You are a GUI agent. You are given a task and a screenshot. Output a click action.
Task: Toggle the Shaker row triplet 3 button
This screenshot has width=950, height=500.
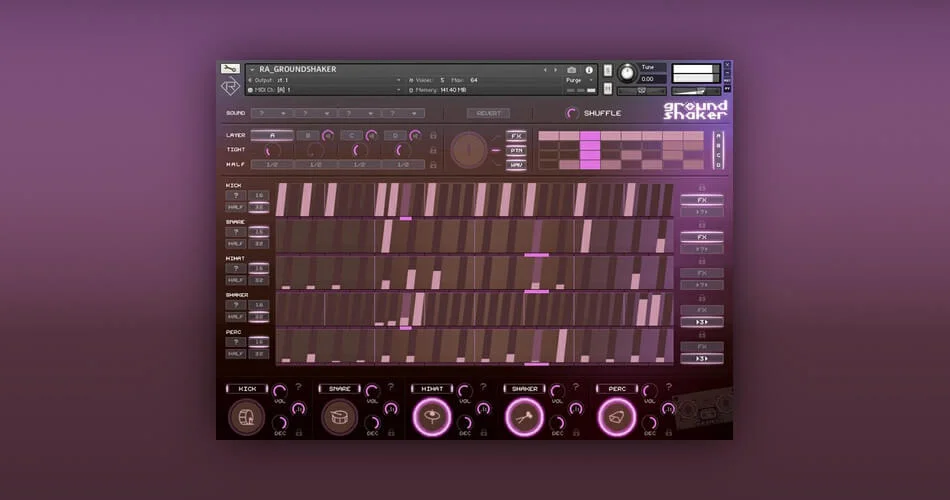coord(702,322)
